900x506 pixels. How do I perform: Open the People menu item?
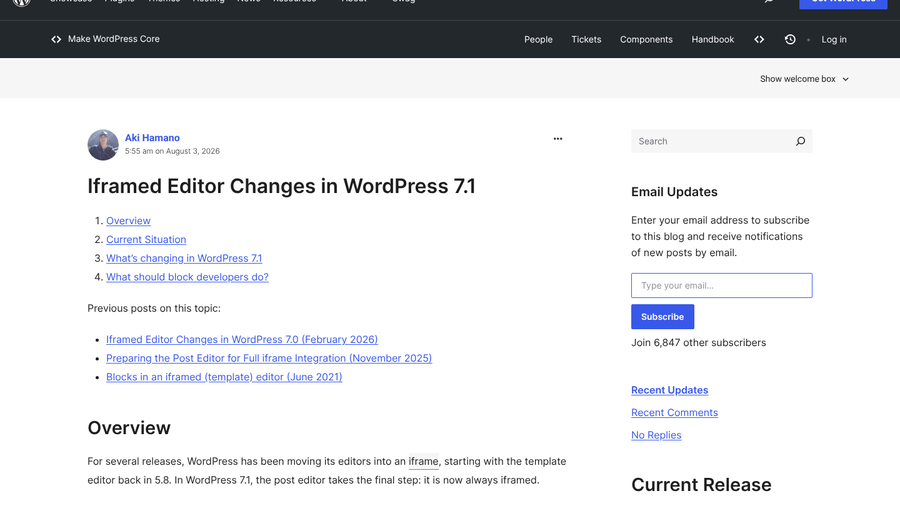tap(538, 40)
